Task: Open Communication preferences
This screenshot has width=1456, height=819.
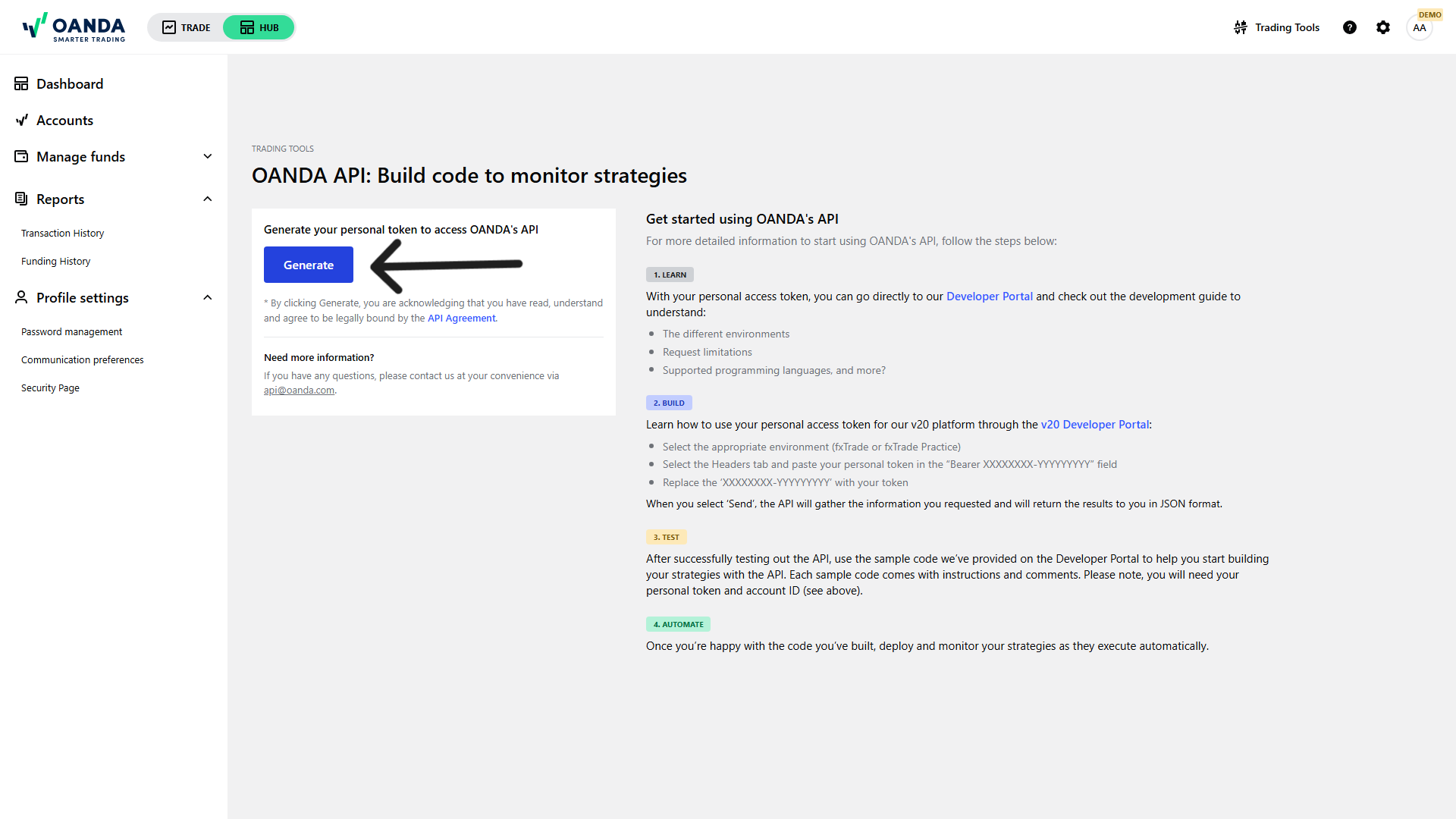Action: pos(82,359)
